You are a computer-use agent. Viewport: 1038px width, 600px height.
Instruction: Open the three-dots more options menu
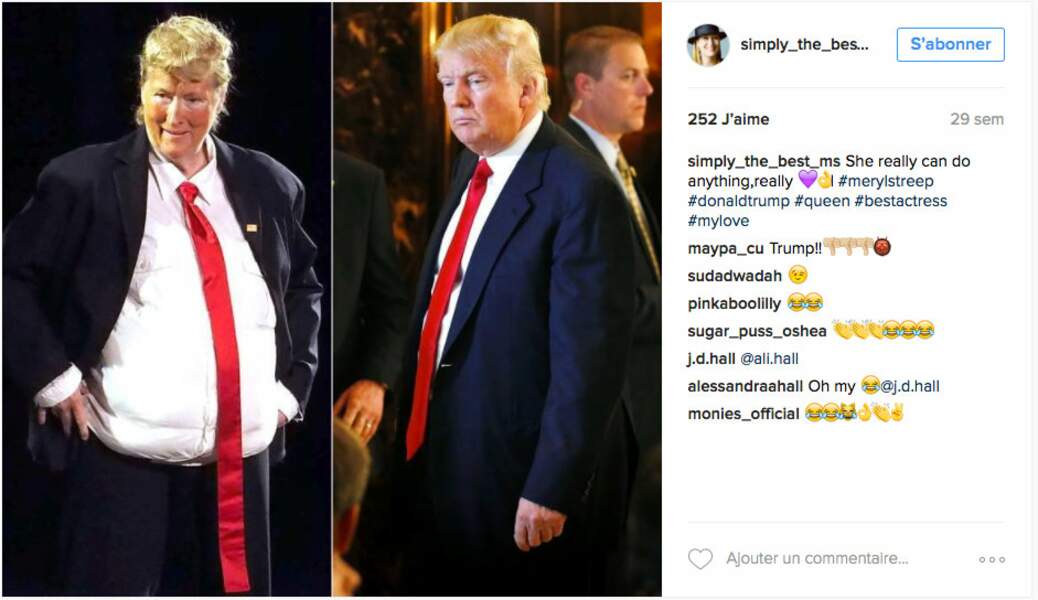point(992,560)
